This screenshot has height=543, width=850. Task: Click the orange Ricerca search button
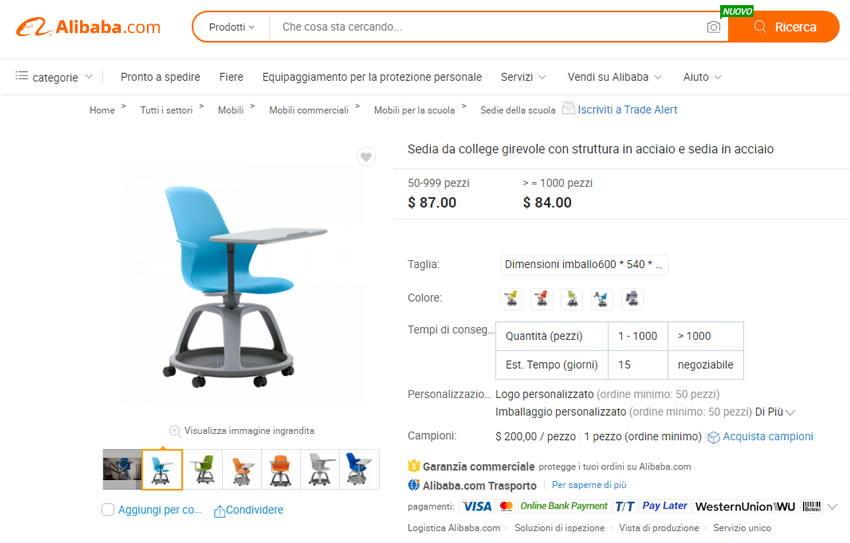784,27
